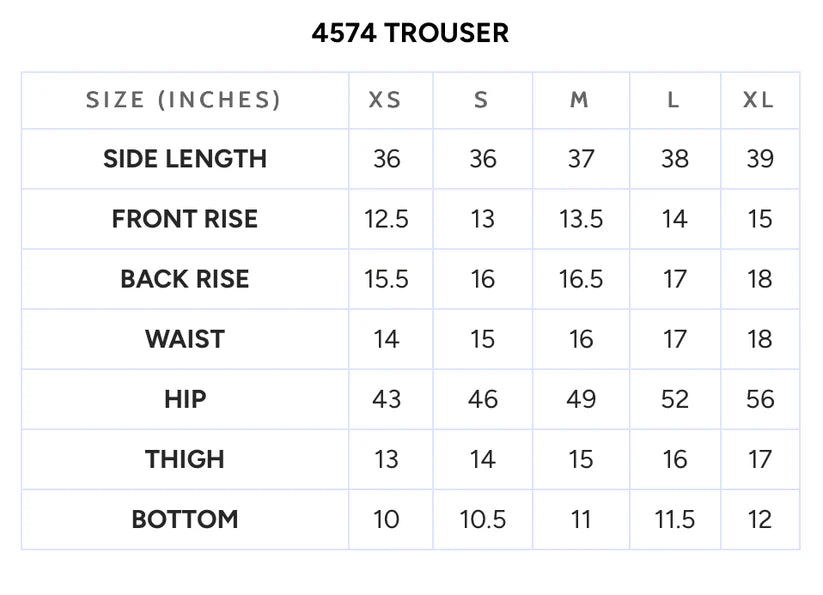Viewport: 823px width, 595px height.
Task: Select the M back rise value 16.5
Action: coord(581,279)
